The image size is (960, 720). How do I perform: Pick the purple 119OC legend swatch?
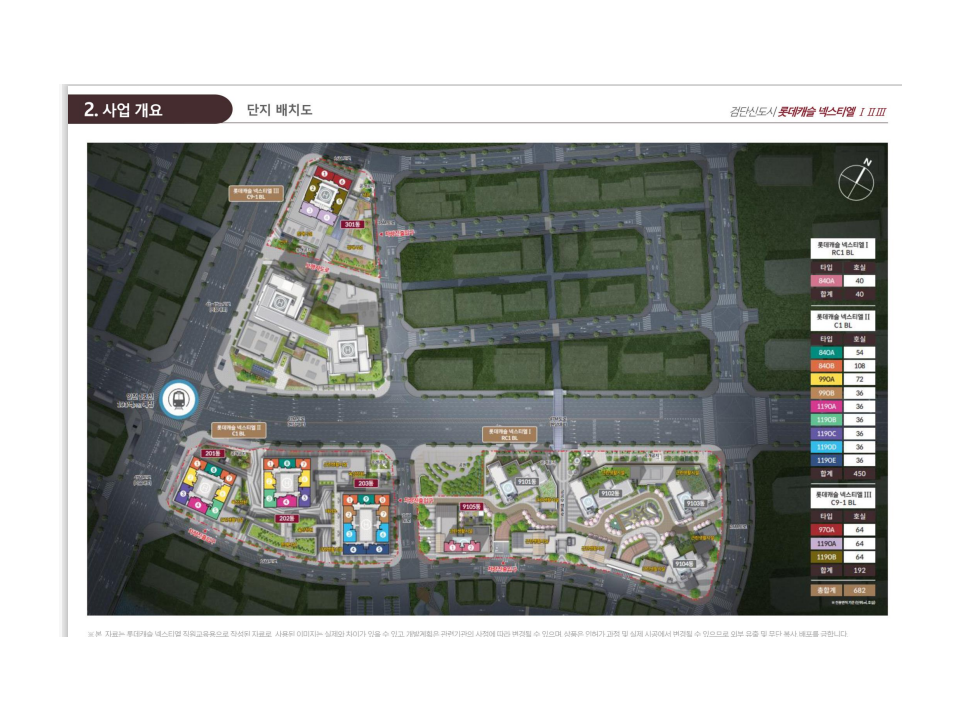pyautogui.click(x=827, y=433)
